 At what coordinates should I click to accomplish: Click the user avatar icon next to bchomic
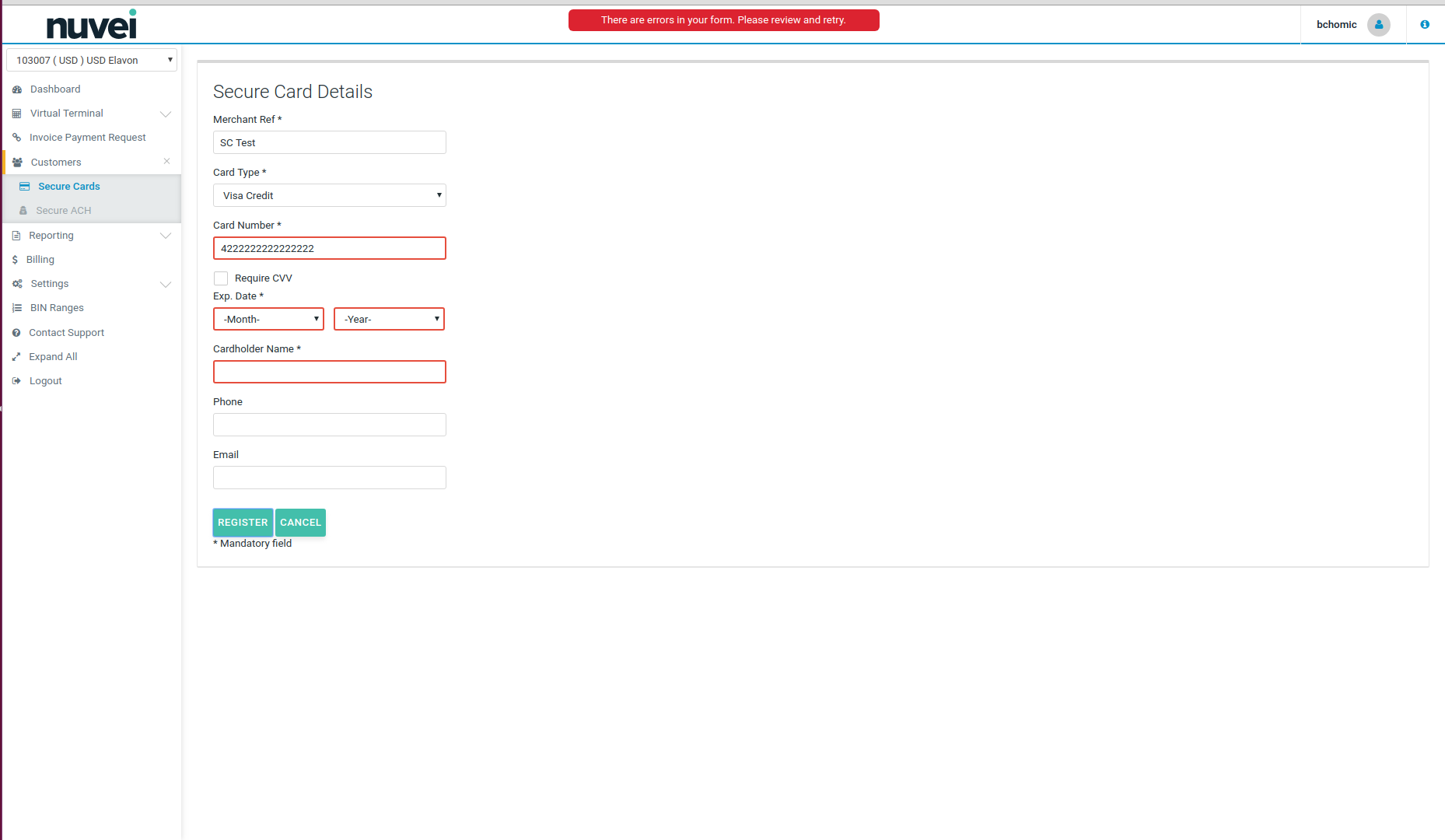click(1378, 25)
